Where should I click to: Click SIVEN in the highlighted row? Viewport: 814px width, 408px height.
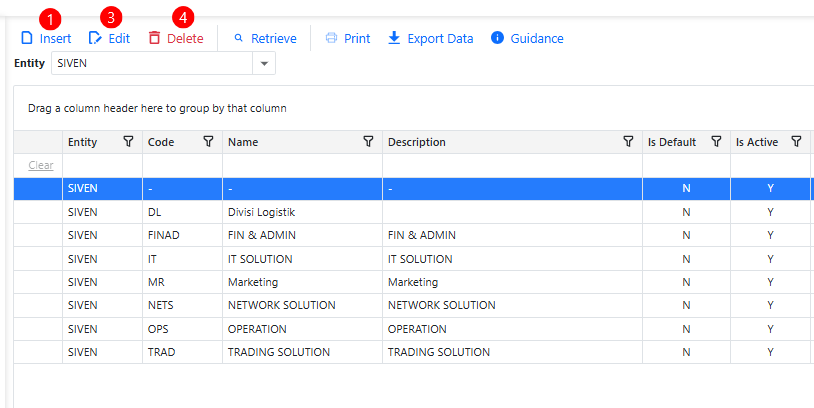83,188
